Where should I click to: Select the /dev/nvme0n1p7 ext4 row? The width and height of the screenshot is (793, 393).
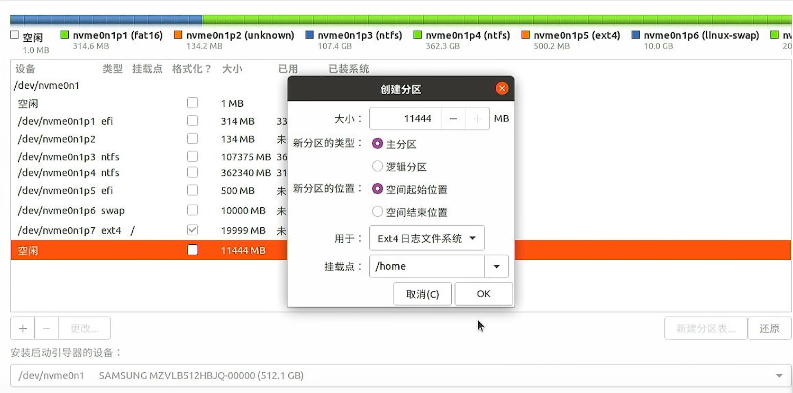[401, 231]
